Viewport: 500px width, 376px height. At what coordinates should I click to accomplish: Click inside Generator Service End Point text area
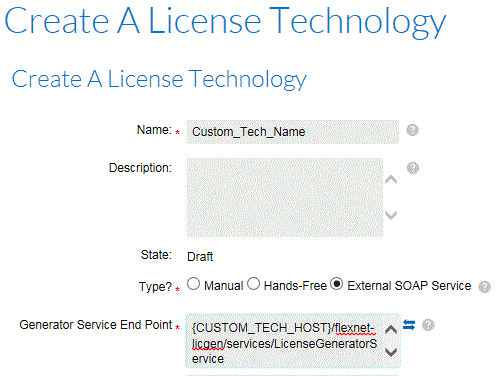tap(293, 341)
